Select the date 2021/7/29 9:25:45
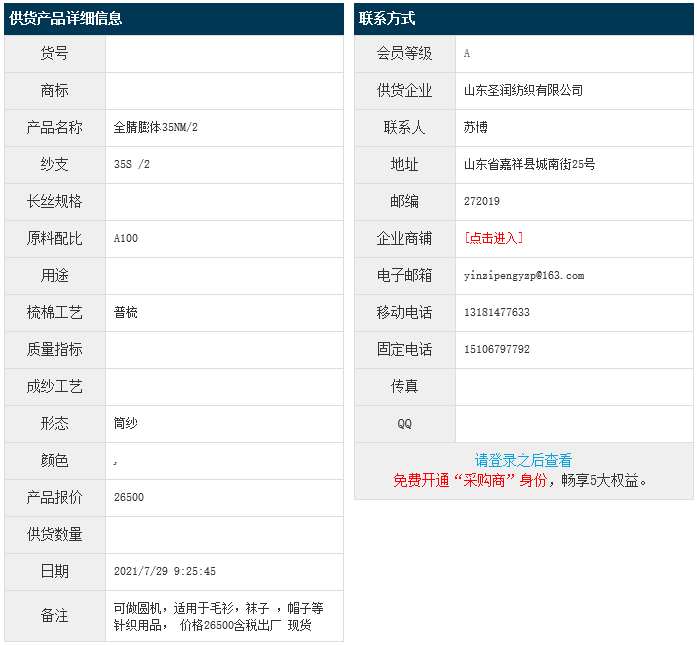This screenshot has height=645, width=697. click(165, 571)
